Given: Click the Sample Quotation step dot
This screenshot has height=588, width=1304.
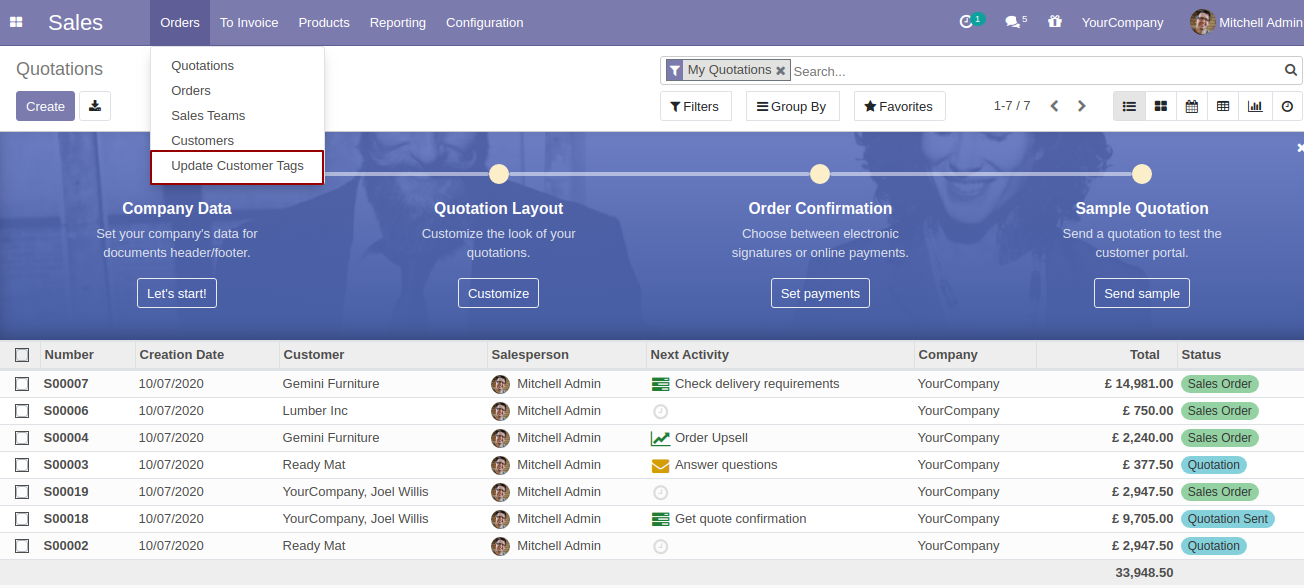Looking at the screenshot, I should pyautogui.click(x=1142, y=174).
